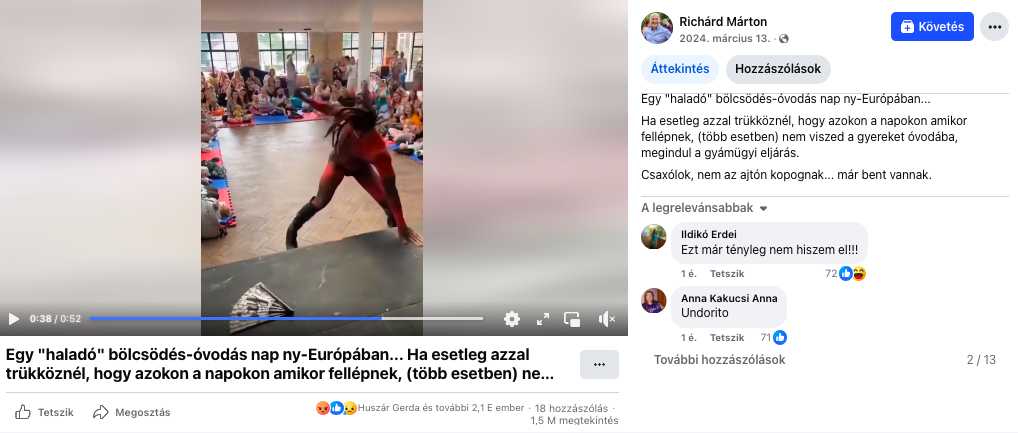Switch to the Hozzászólások tab
The width and height of the screenshot is (1018, 433).
tap(778, 69)
